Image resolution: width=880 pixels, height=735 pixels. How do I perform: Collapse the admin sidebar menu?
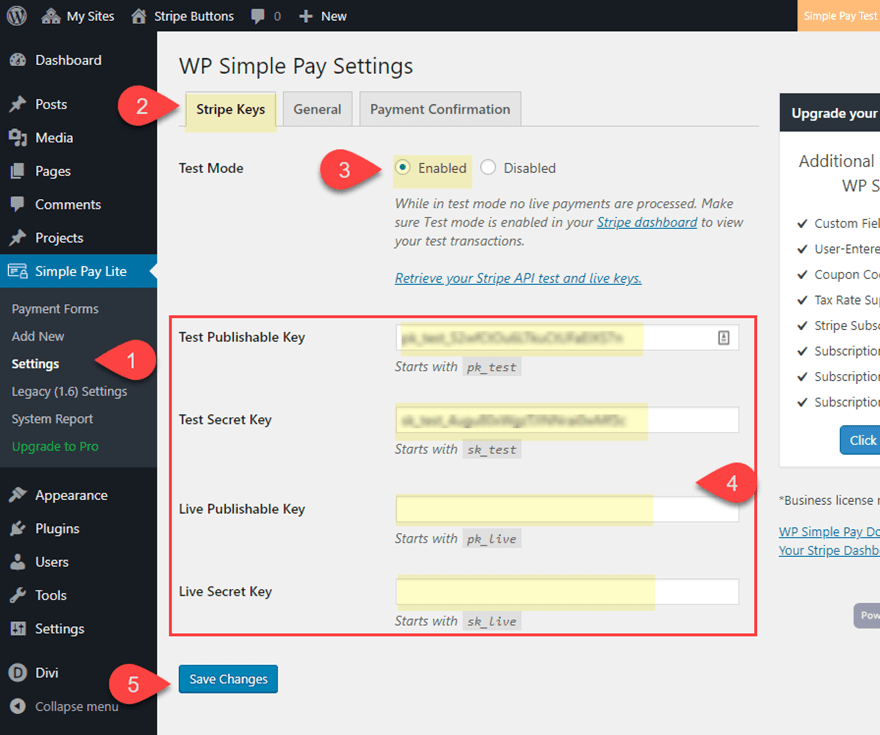point(64,706)
